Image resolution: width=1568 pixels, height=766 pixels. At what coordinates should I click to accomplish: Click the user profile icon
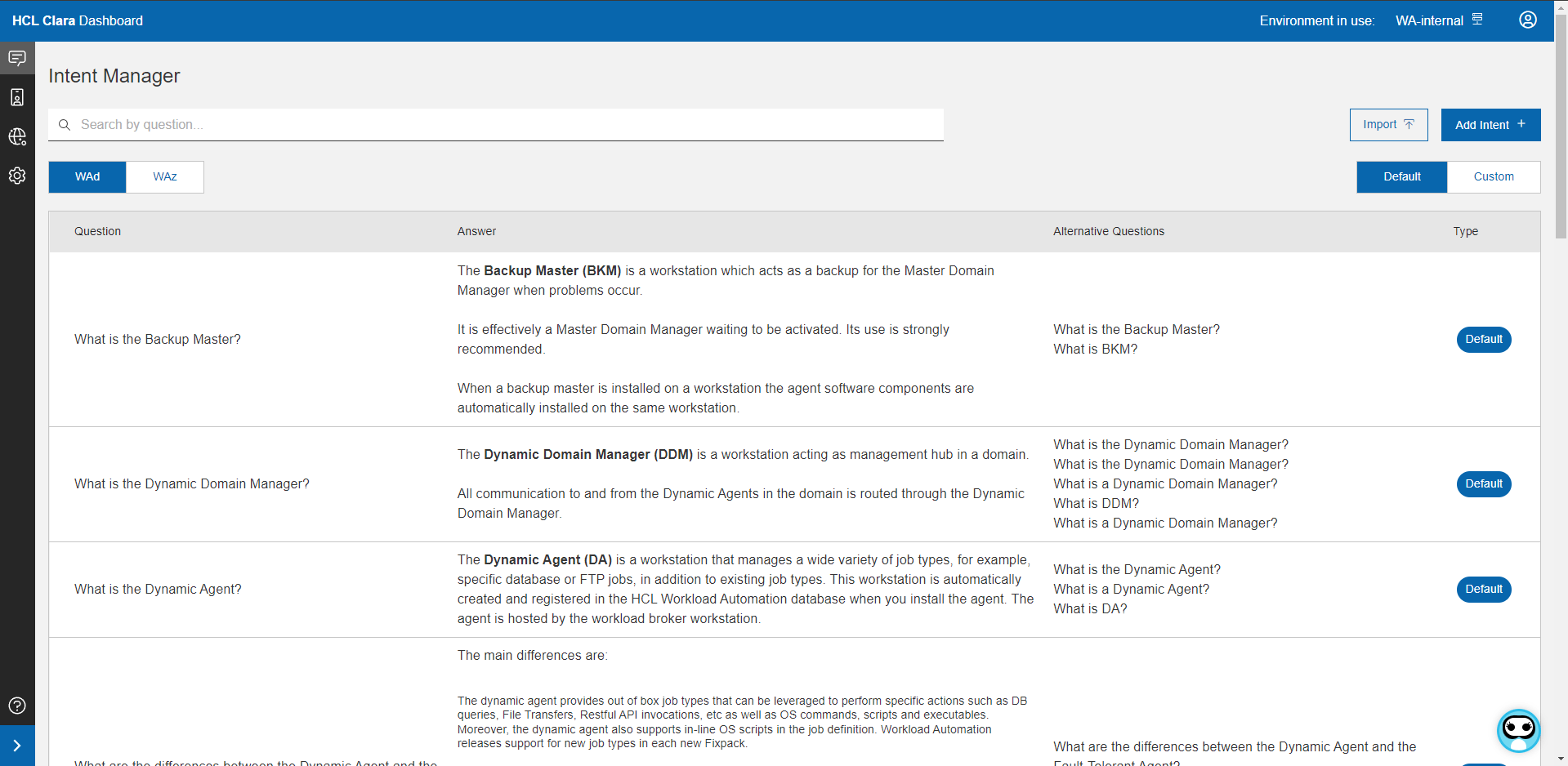coord(1527,20)
